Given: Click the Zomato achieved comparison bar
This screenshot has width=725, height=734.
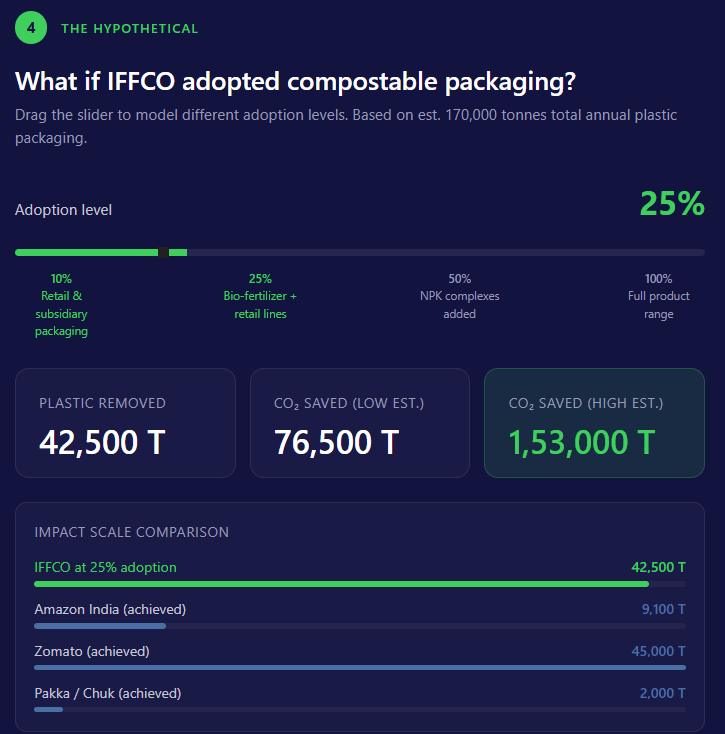Looking at the screenshot, I should click(x=360, y=667).
